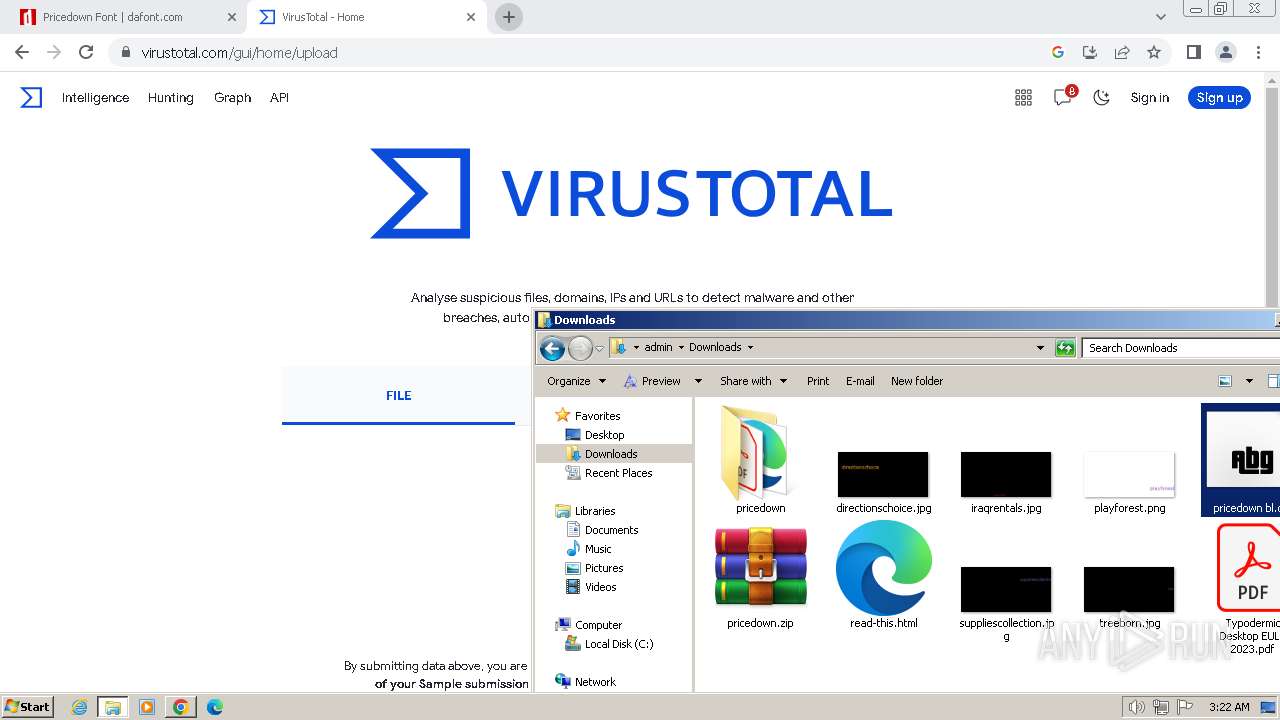
Task: Open Intelligence menu item
Action: [95, 97]
